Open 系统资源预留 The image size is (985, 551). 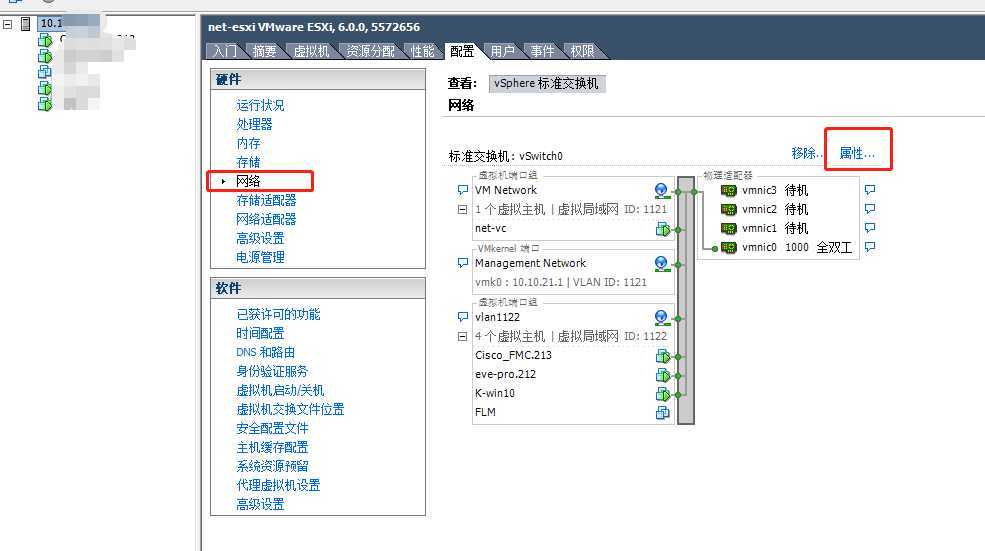pyautogui.click(x=272, y=466)
